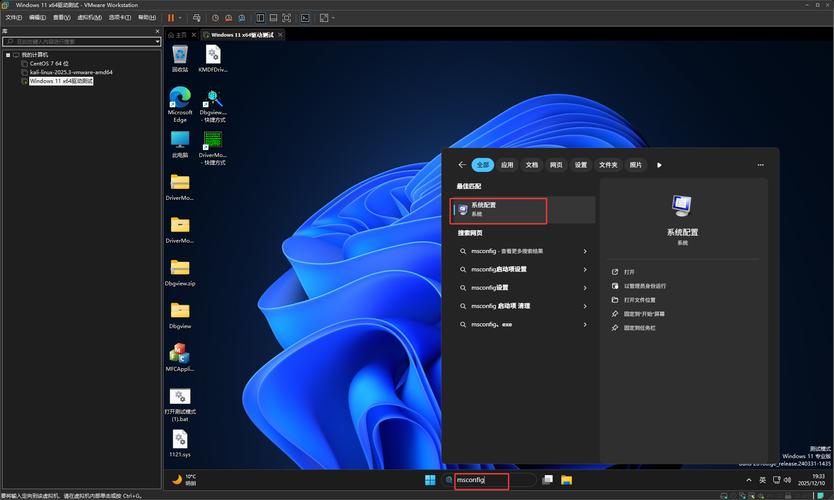Click the Recycle Bin desktop icon

(x=180, y=56)
